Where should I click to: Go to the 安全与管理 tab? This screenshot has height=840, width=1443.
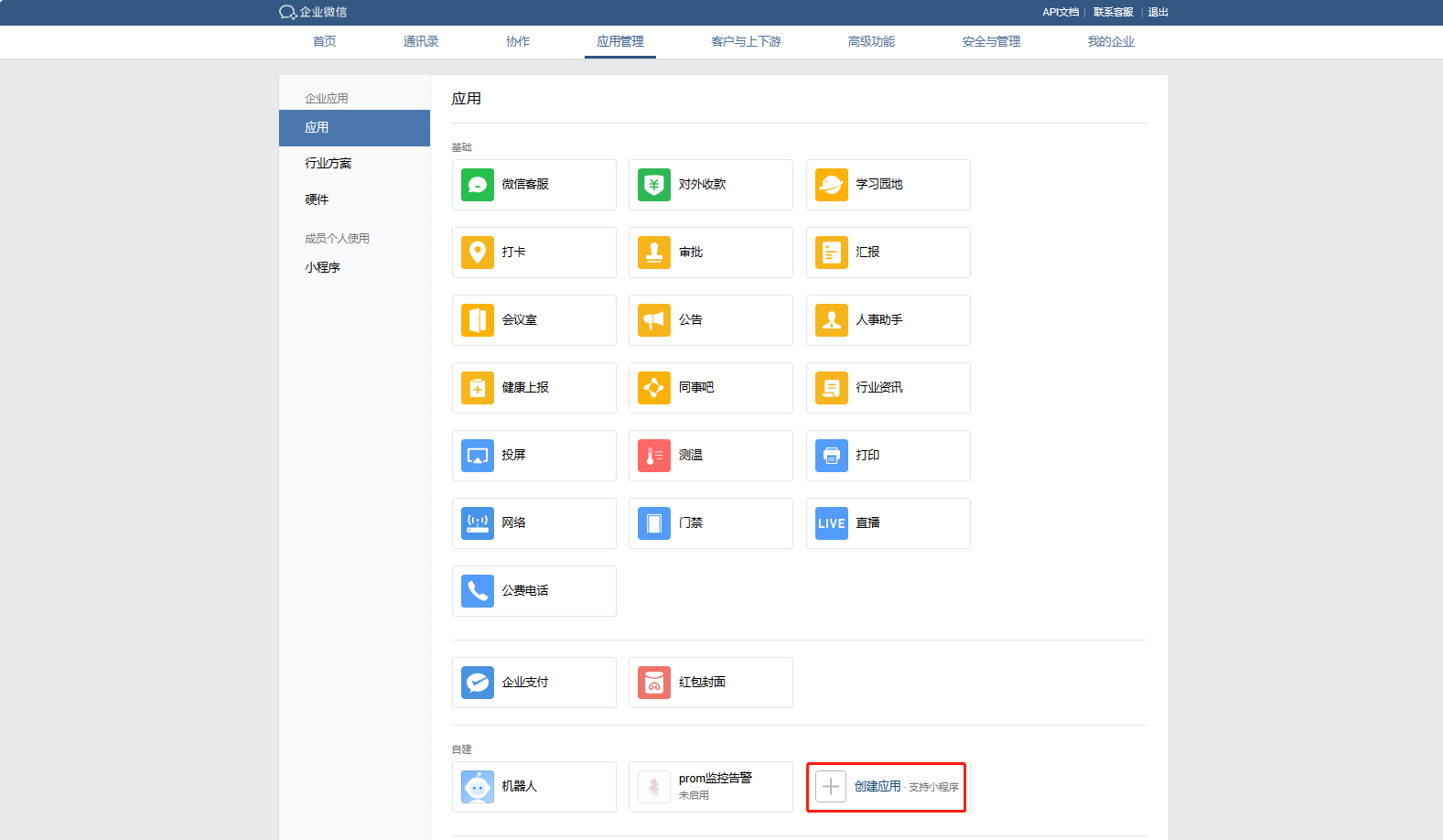[991, 42]
